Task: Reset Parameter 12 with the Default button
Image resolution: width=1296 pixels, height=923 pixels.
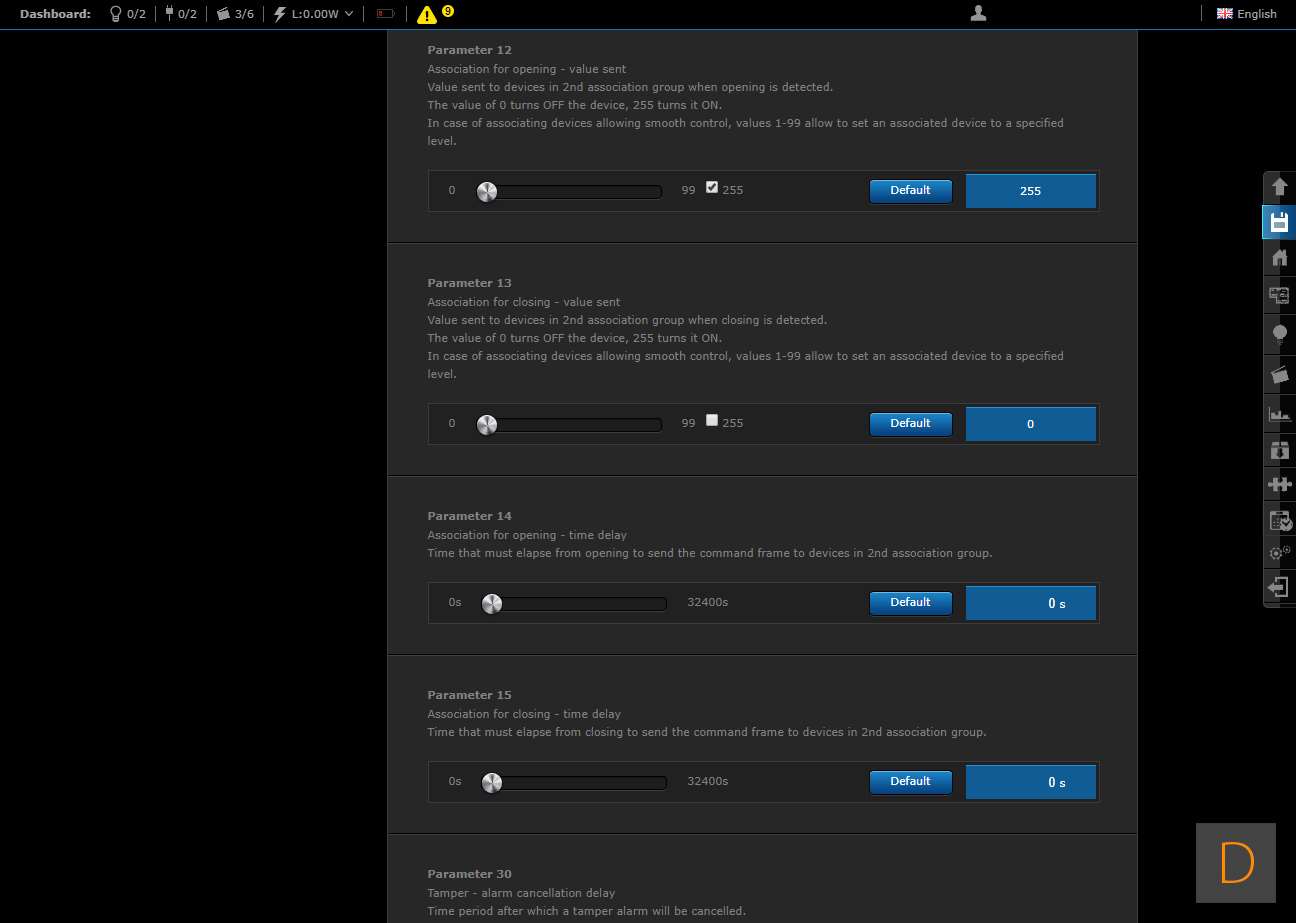Action: coord(910,190)
